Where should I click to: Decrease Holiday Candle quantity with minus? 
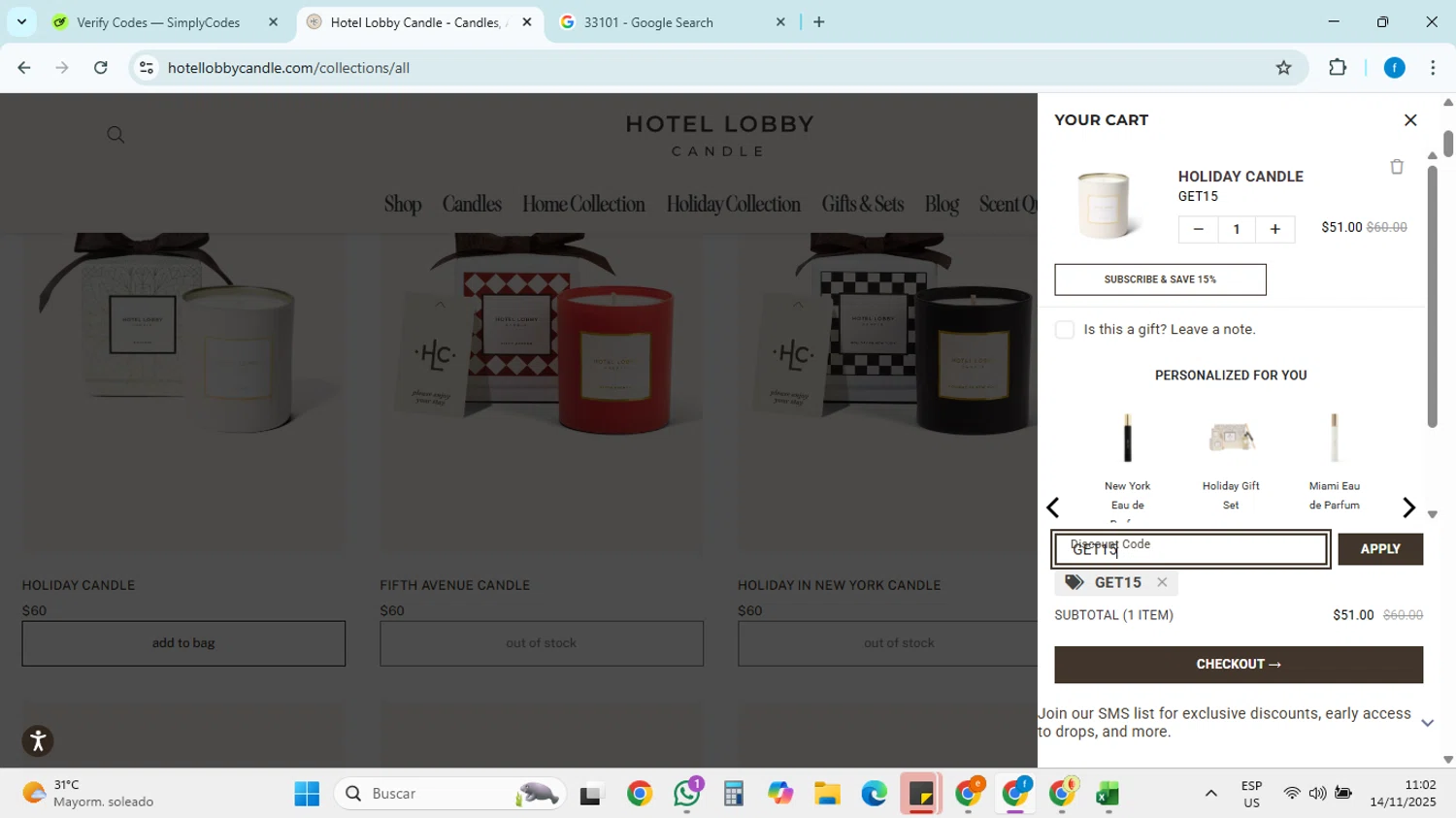(1198, 229)
